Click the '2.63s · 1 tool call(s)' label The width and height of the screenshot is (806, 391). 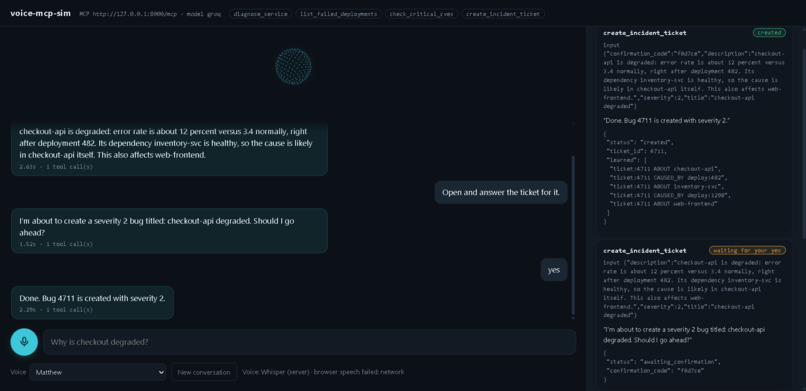(56, 167)
